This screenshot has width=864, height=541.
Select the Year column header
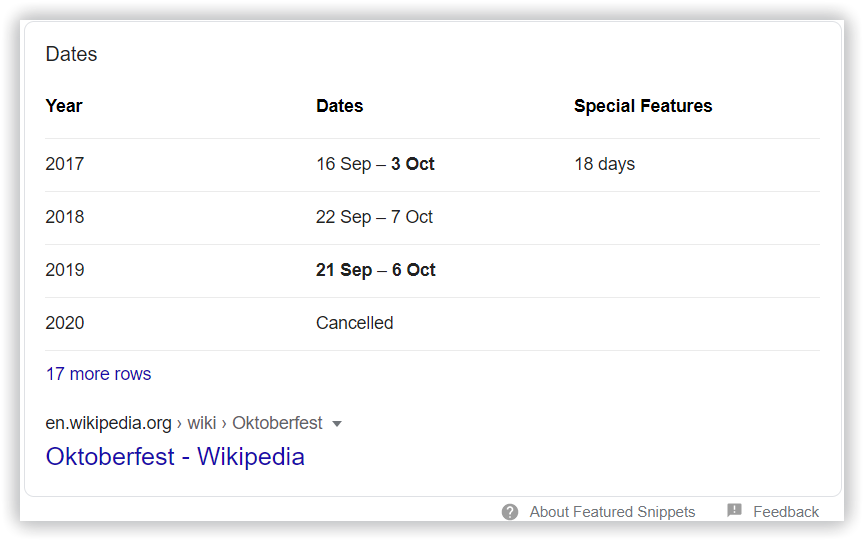[64, 106]
